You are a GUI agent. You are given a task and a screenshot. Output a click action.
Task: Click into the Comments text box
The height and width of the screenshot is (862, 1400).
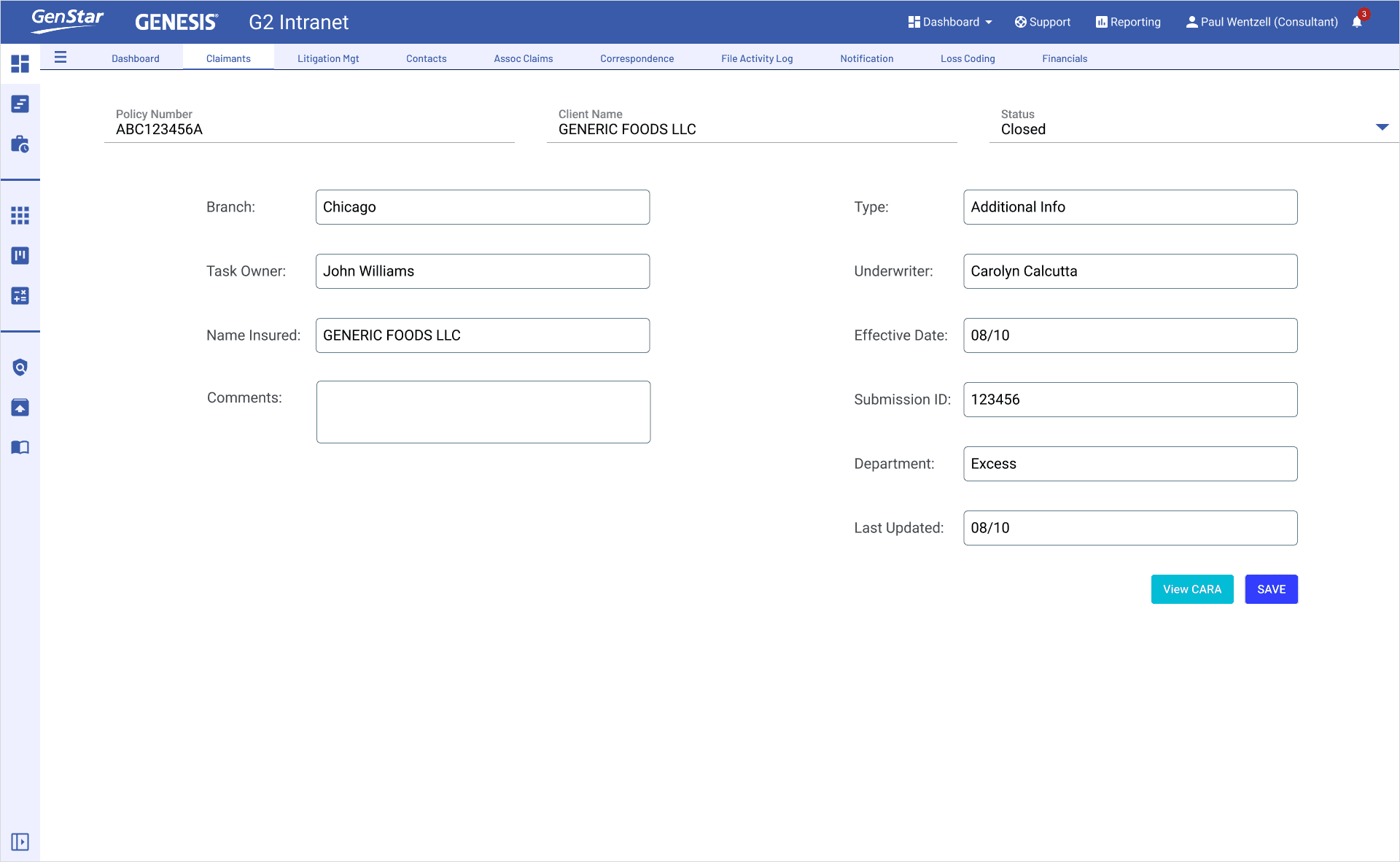(483, 412)
